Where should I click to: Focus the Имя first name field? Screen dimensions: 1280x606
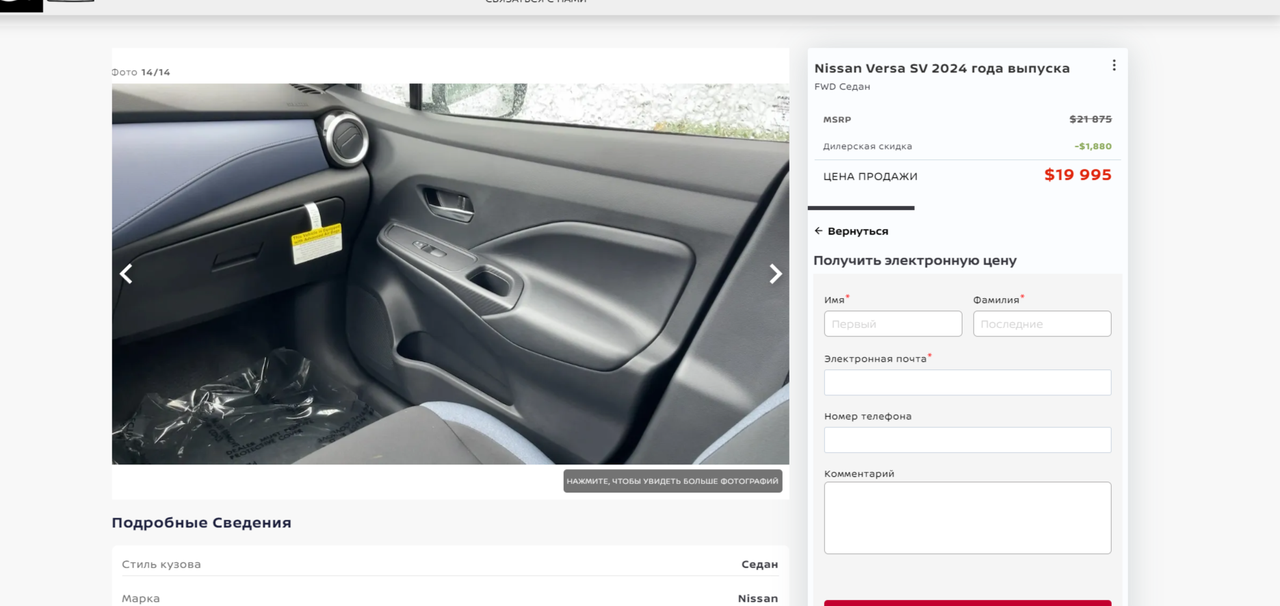point(893,324)
